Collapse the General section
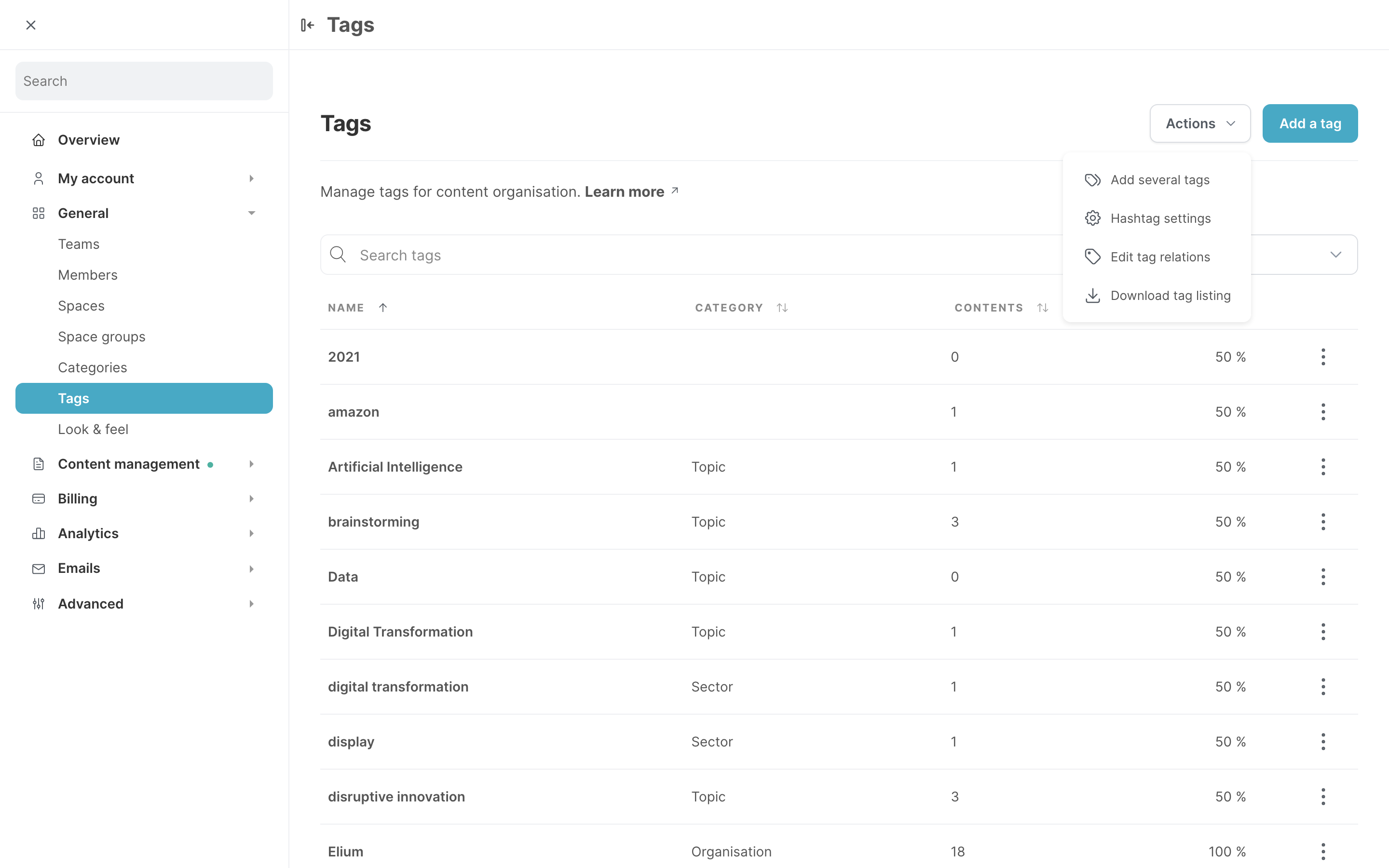Screen dimensions: 1389x868 (x=251, y=213)
